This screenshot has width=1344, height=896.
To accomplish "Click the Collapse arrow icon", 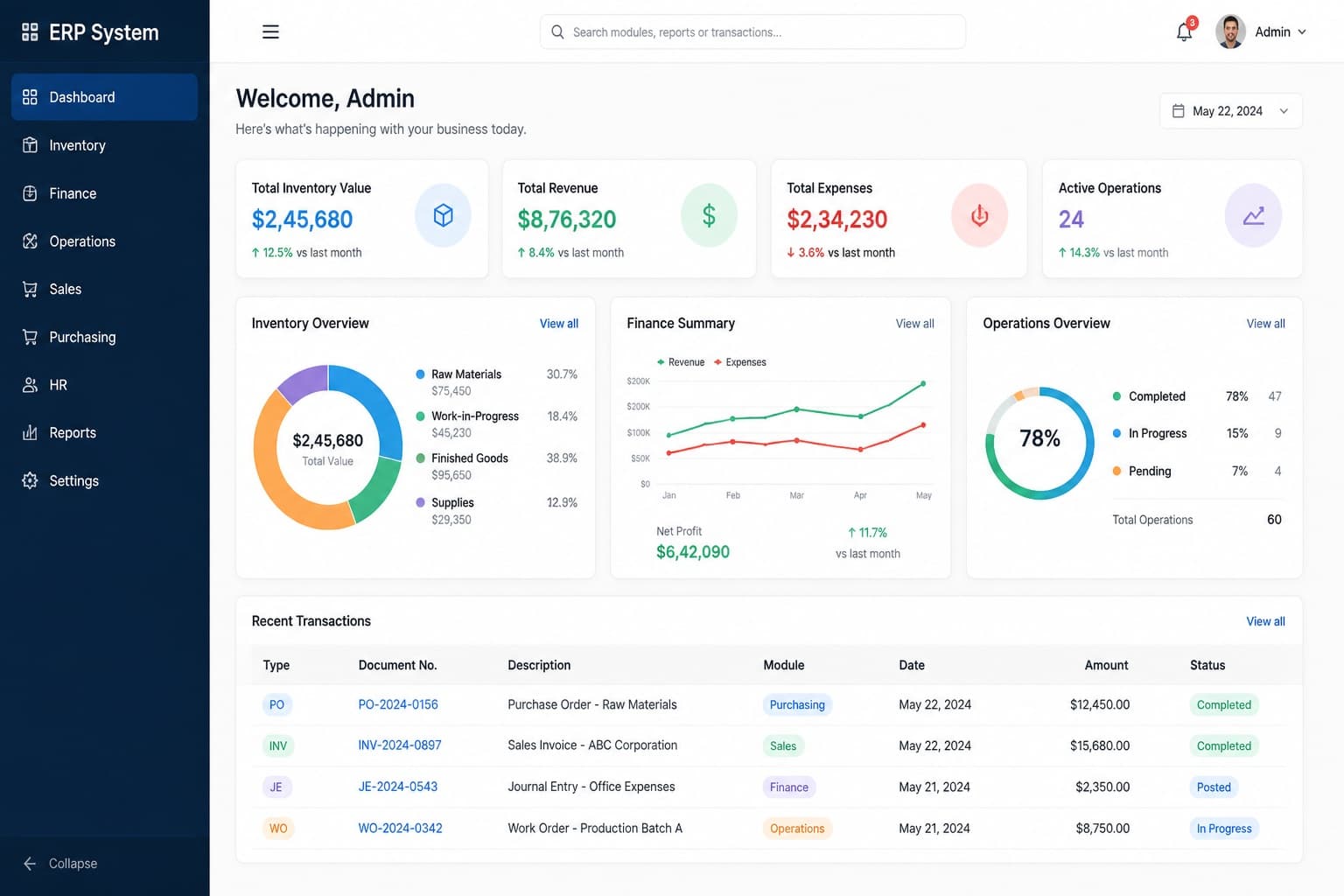I will point(30,864).
